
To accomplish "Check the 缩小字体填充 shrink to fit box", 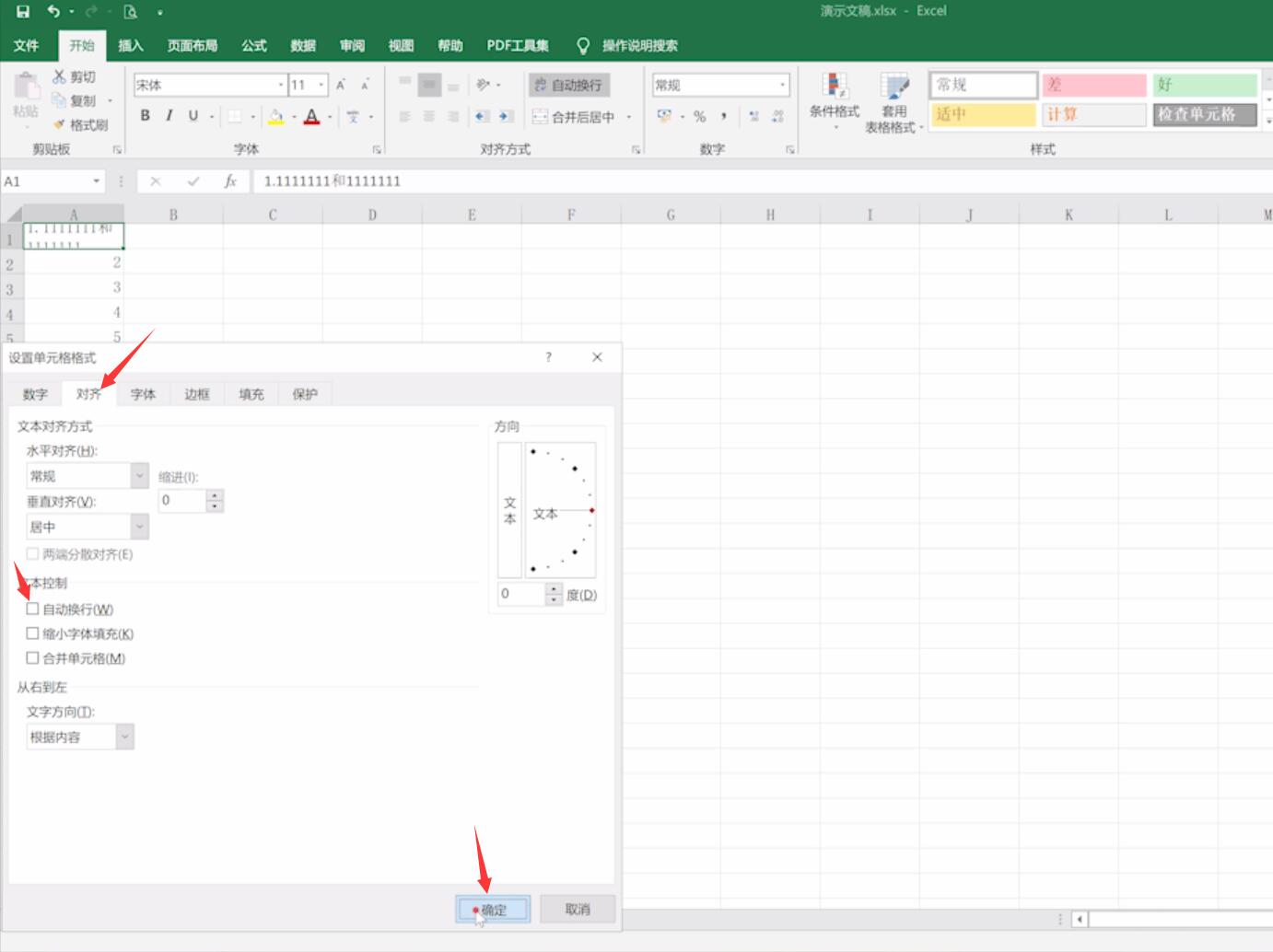I will (33, 633).
